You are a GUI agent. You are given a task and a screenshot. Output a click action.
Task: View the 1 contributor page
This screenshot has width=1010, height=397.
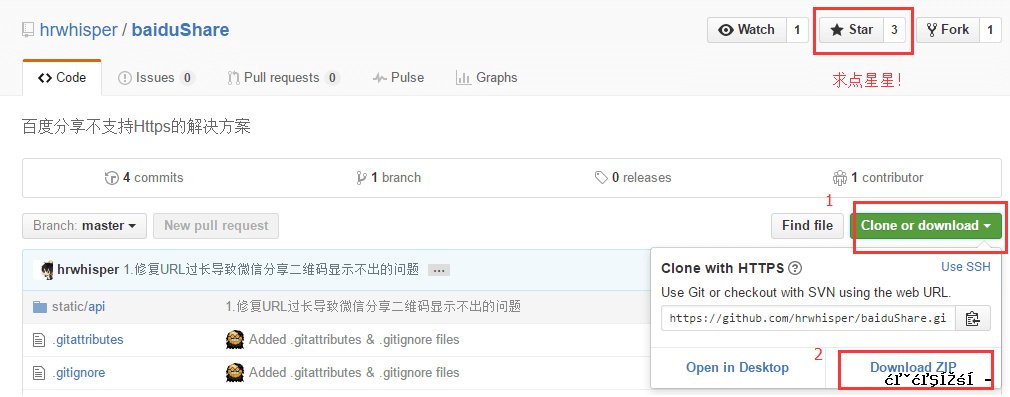pyautogui.click(x=877, y=177)
